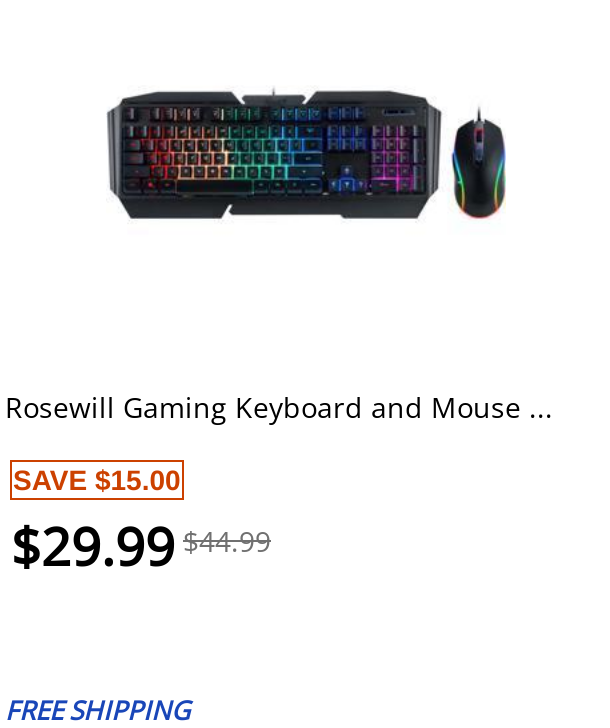Click the FREE SHIPPING label
Screen dimensions: 610x728
click(x=100, y=710)
